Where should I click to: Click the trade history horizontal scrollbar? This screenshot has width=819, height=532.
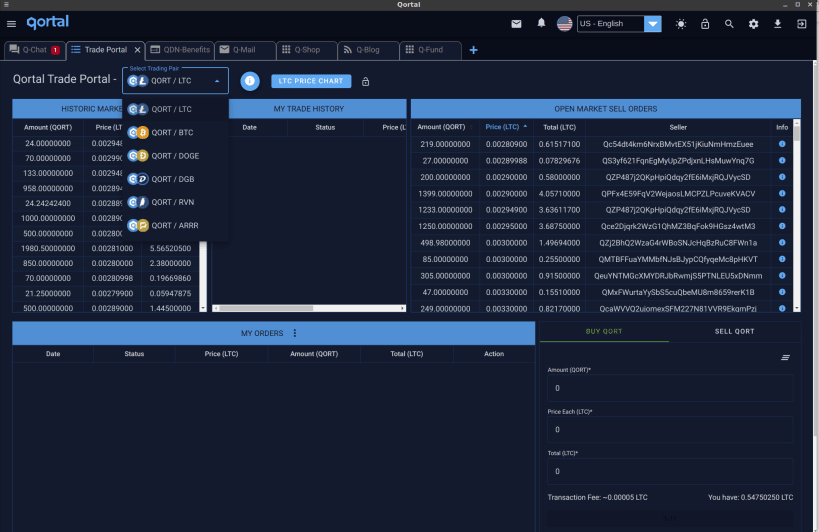[x=309, y=309]
